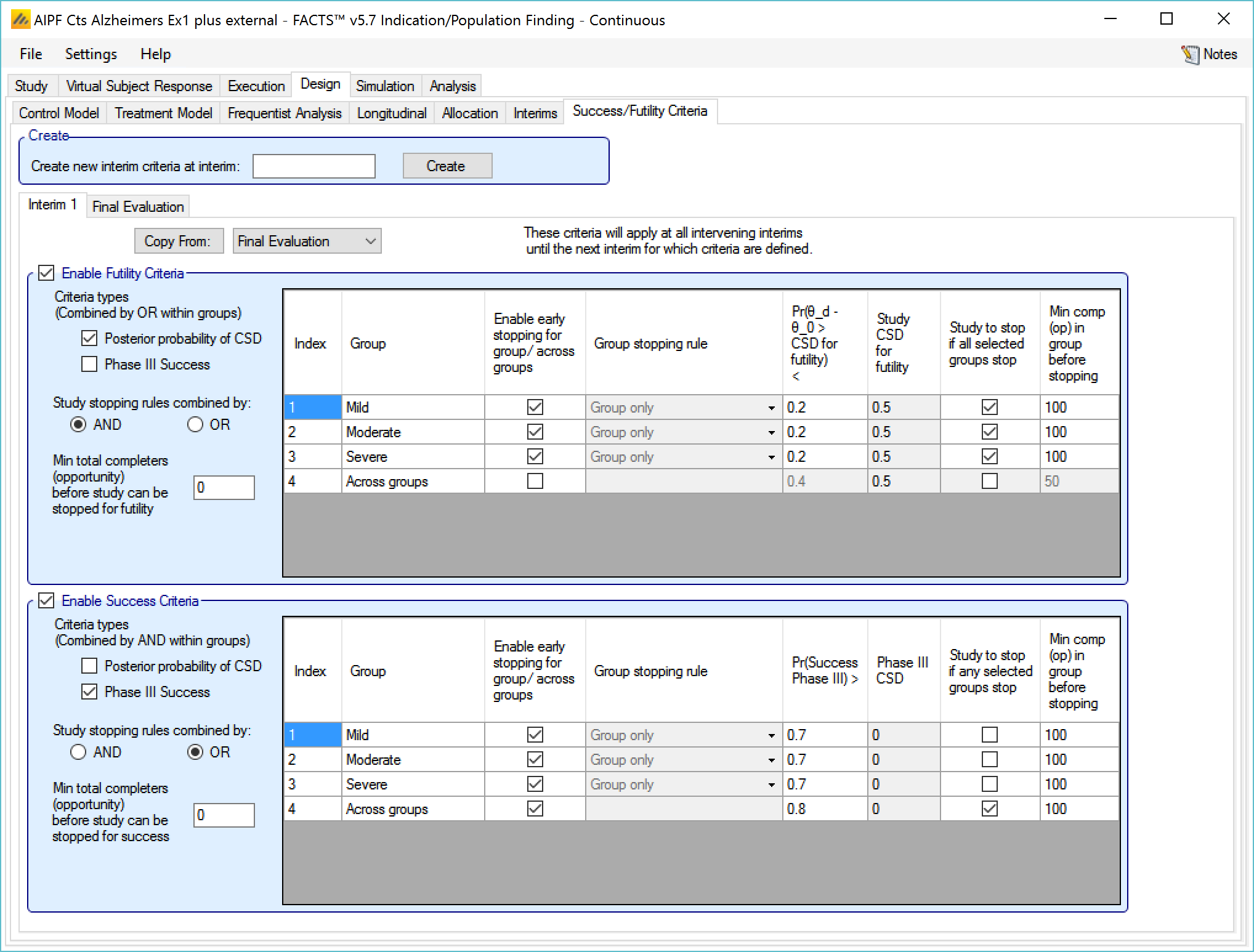Switch to the Final Evaluation tab
The height and width of the screenshot is (952, 1254).
pyautogui.click(x=138, y=207)
